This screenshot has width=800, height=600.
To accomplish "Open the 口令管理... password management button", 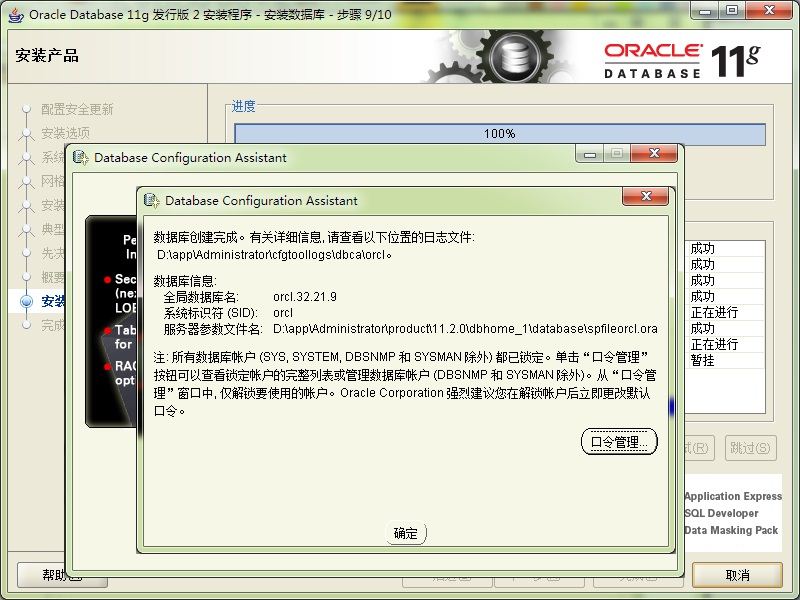I will coord(619,442).
